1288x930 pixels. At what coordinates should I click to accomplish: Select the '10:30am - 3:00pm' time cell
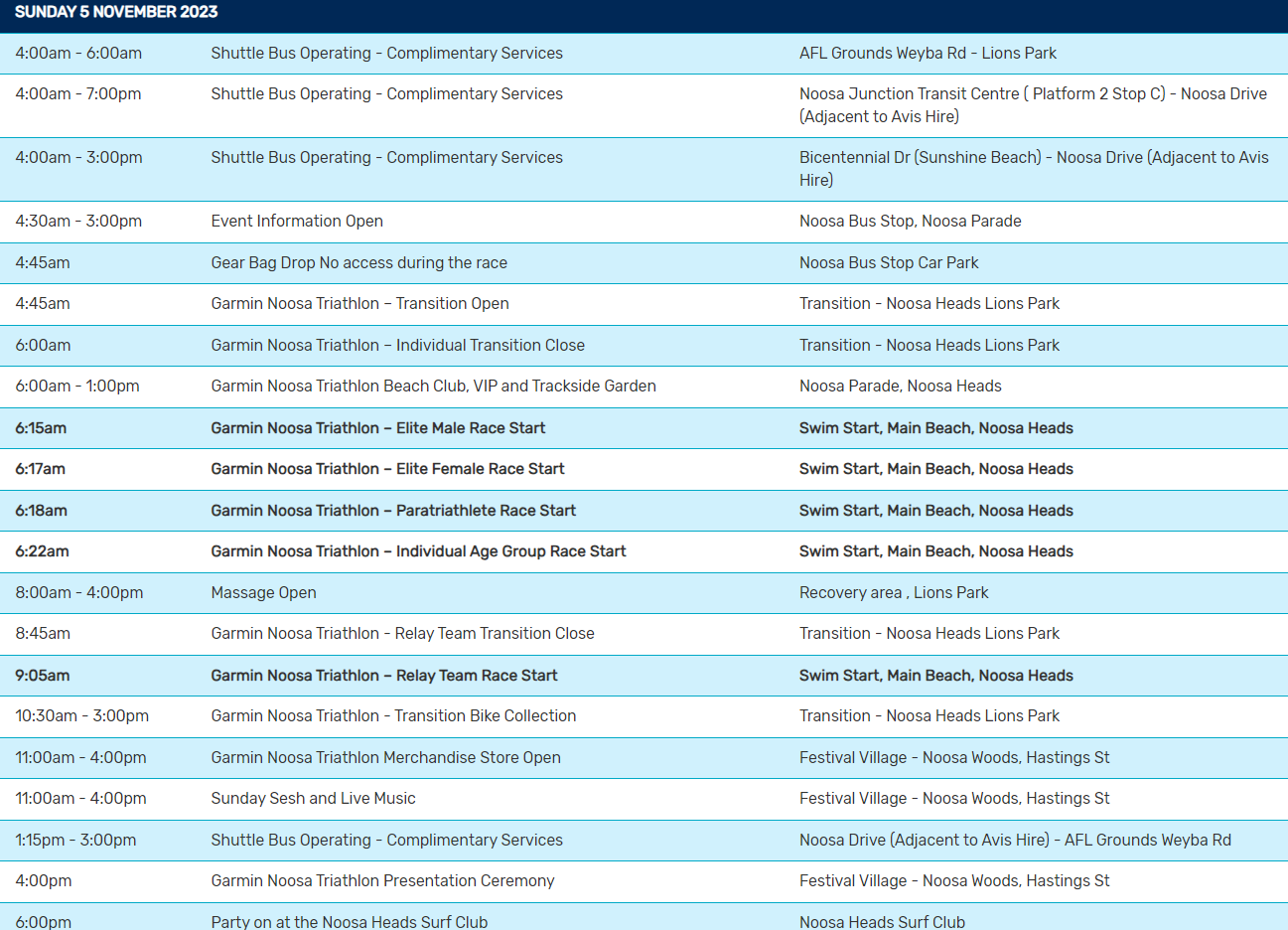82,716
